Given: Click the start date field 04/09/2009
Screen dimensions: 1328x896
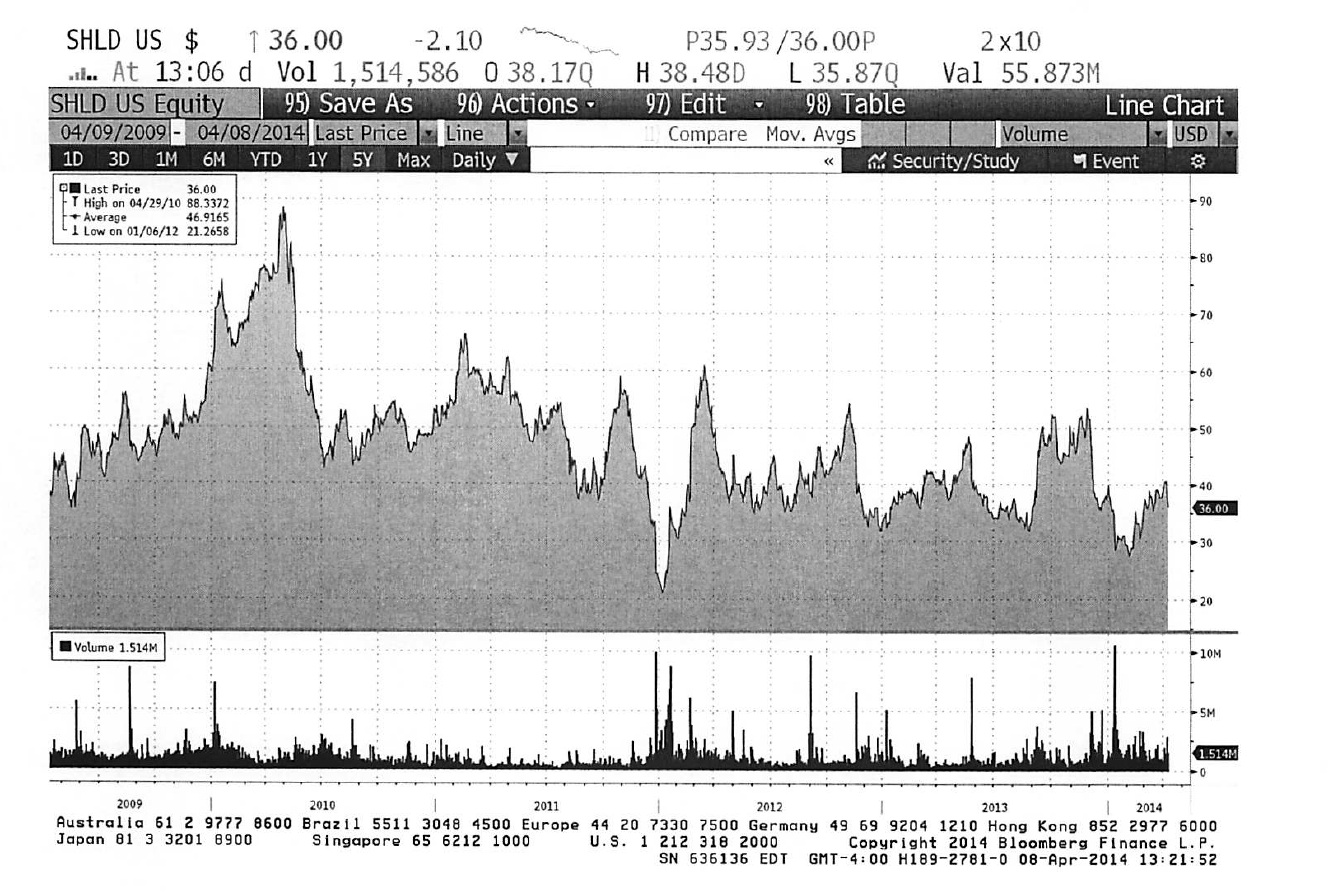Looking at the screenshot, I should pyautogui.click(x=108, y=134).
